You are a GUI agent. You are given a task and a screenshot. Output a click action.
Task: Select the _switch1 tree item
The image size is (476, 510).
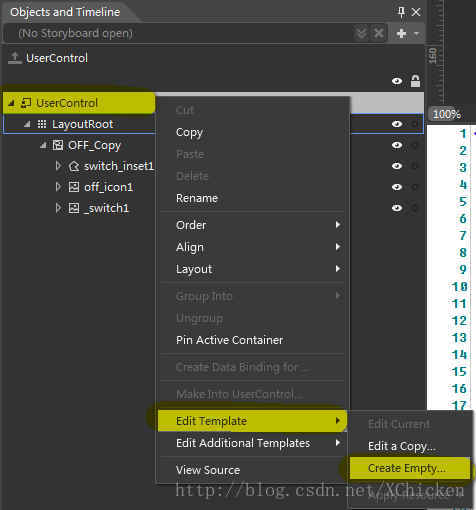click(106, 208)
